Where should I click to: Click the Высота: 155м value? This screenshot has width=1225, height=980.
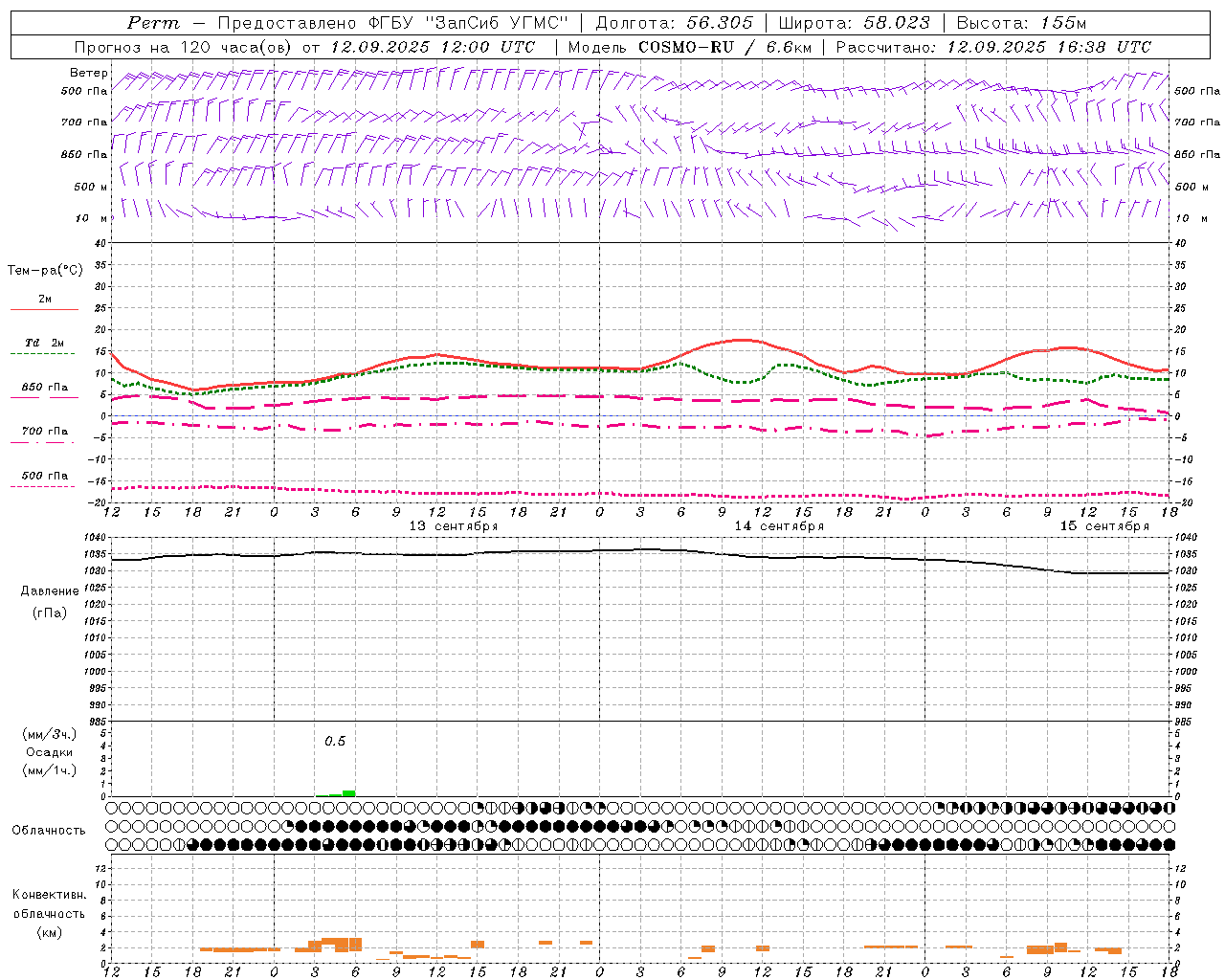[1021, 23]
